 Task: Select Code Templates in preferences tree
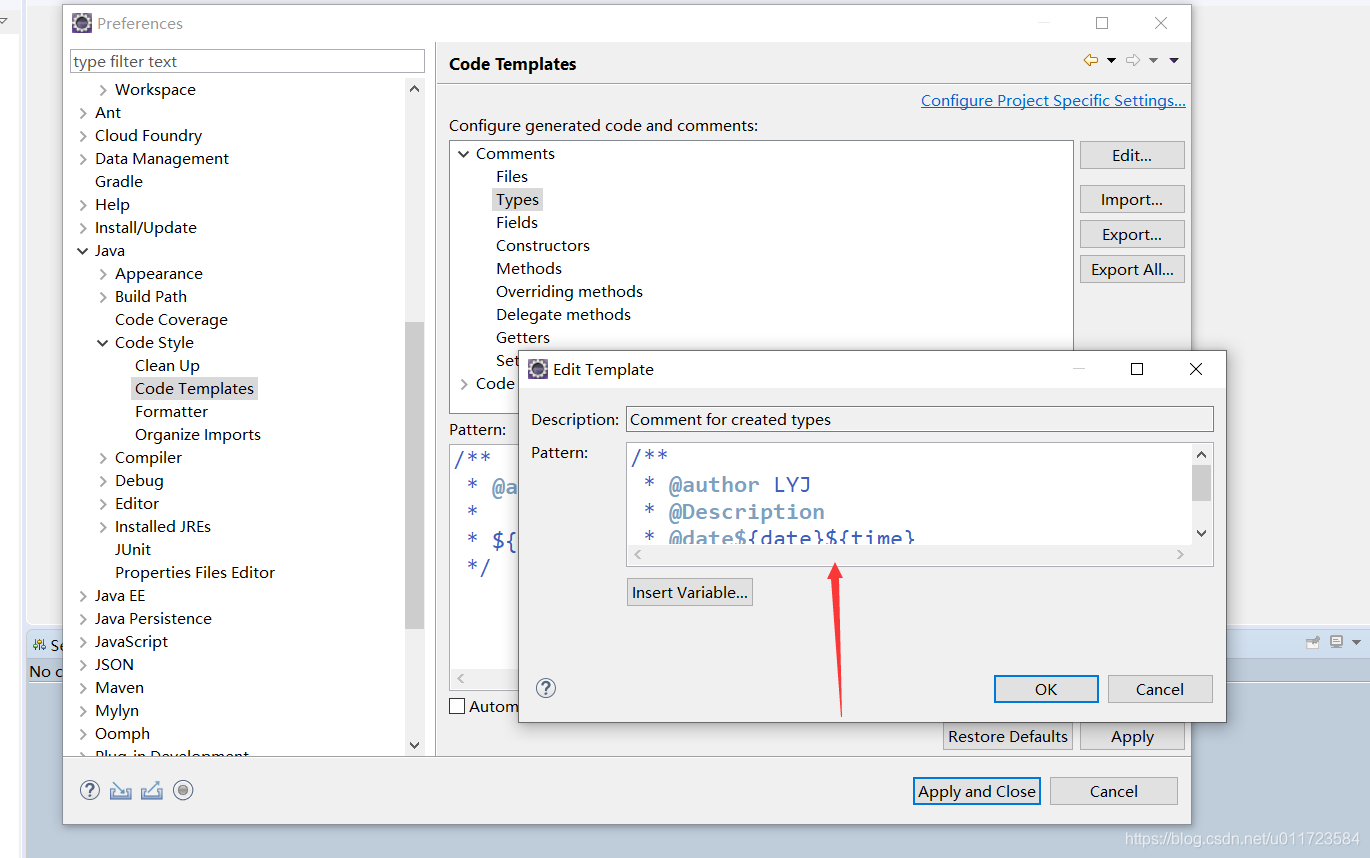(195, 389)
